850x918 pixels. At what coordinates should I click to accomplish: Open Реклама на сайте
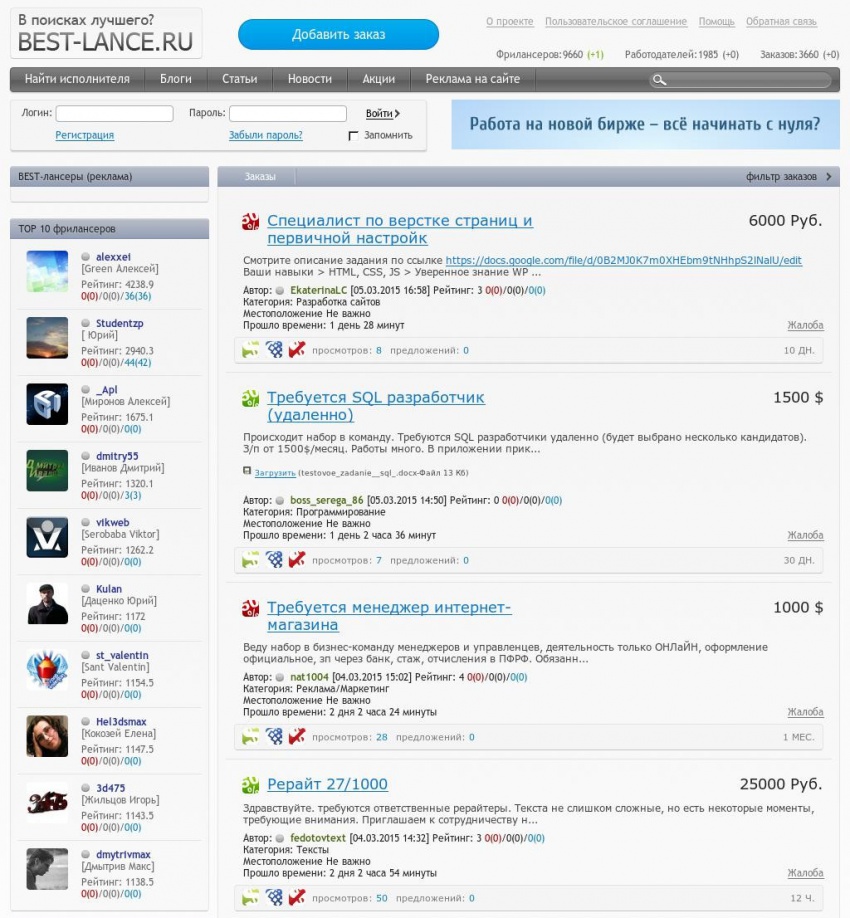472,79
